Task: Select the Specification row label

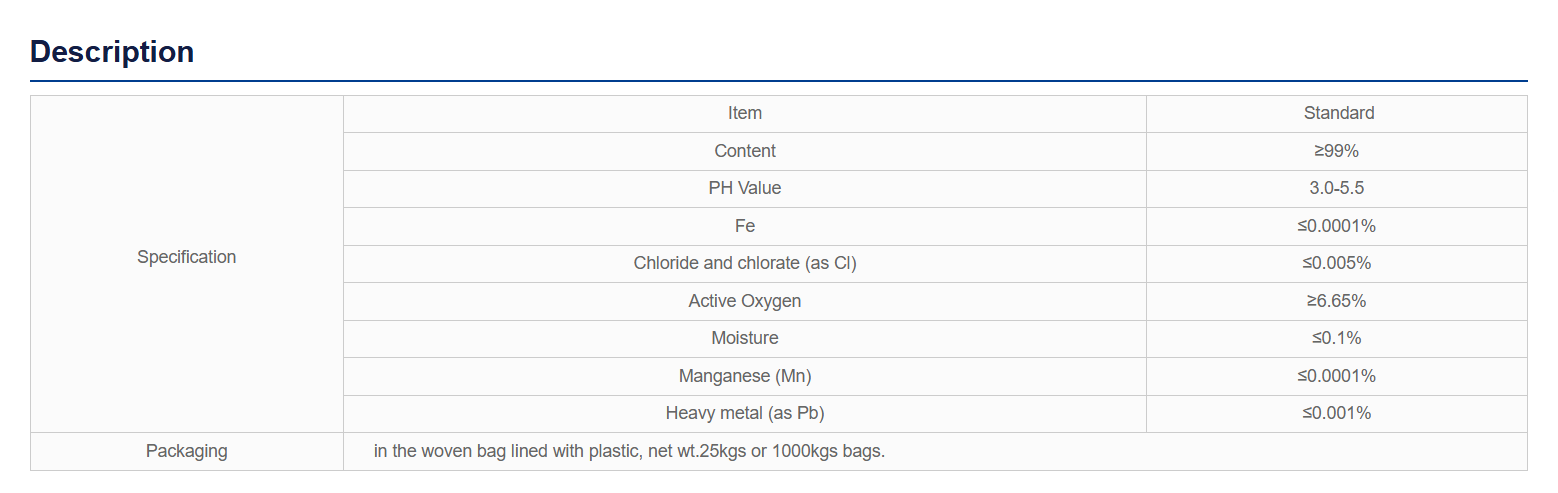Action: click(x=187, y=257)
